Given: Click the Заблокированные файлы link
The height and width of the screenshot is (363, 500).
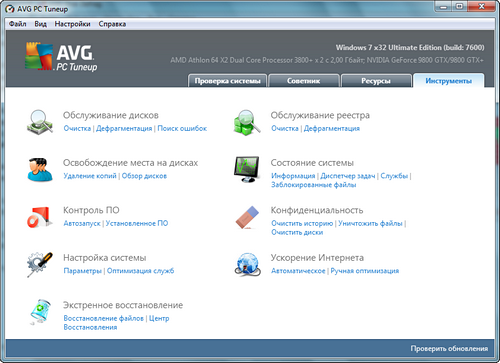Looking at the screenshot, I should (314, 185).
